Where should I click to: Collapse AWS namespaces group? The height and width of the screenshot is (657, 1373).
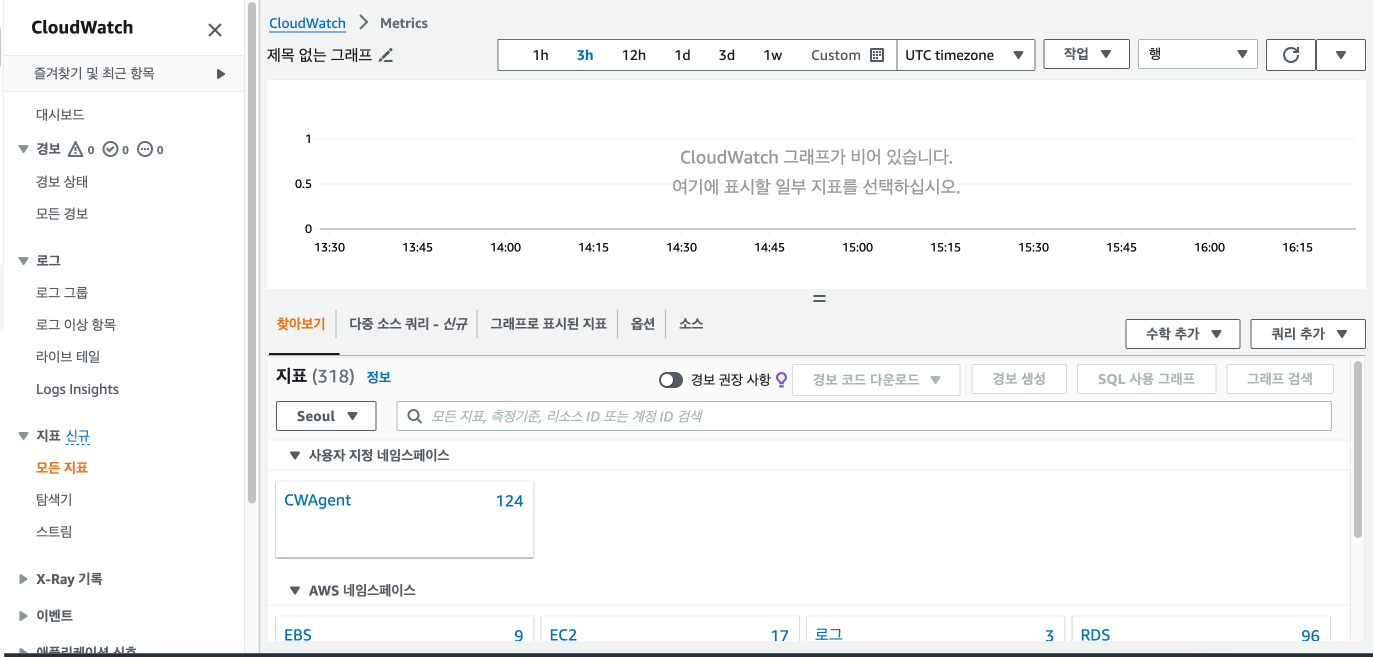(295, 591)
